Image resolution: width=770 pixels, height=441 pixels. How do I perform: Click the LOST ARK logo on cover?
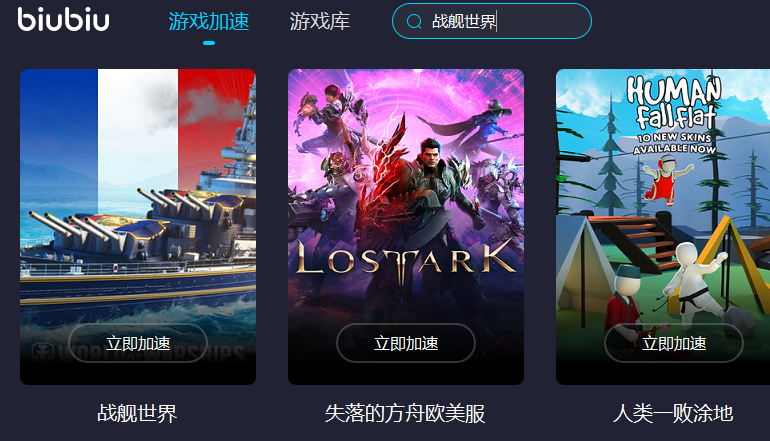pos(406,259)
